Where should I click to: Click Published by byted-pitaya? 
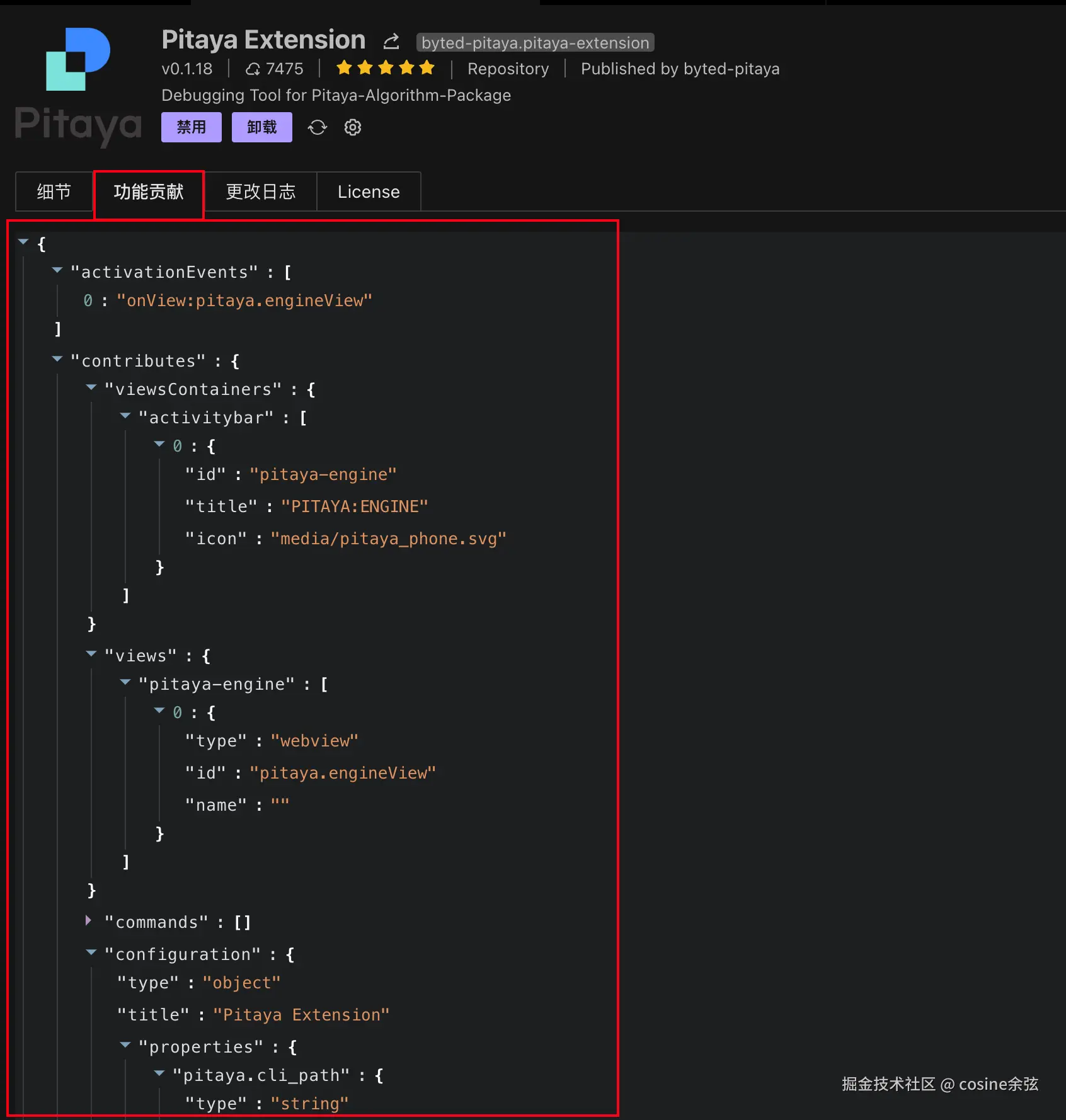point(680,69)
